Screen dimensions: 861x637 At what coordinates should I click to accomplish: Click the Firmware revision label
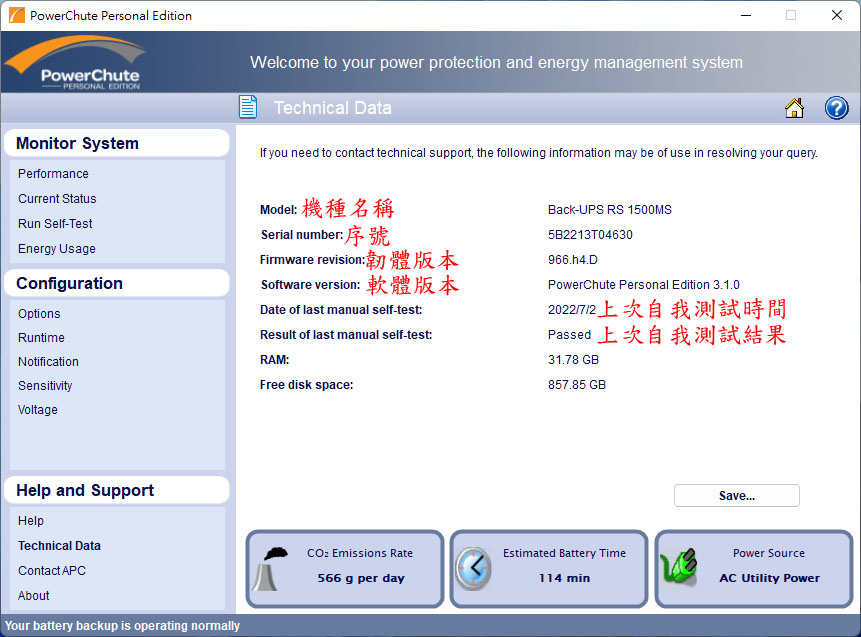312,260
